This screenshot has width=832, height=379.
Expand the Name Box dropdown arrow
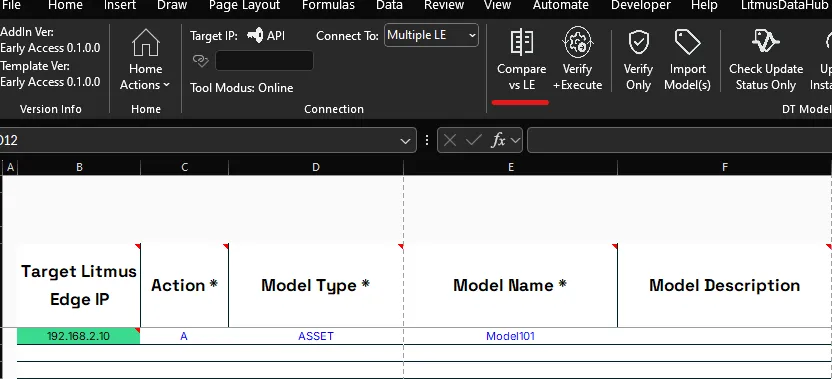coord(405,141)
